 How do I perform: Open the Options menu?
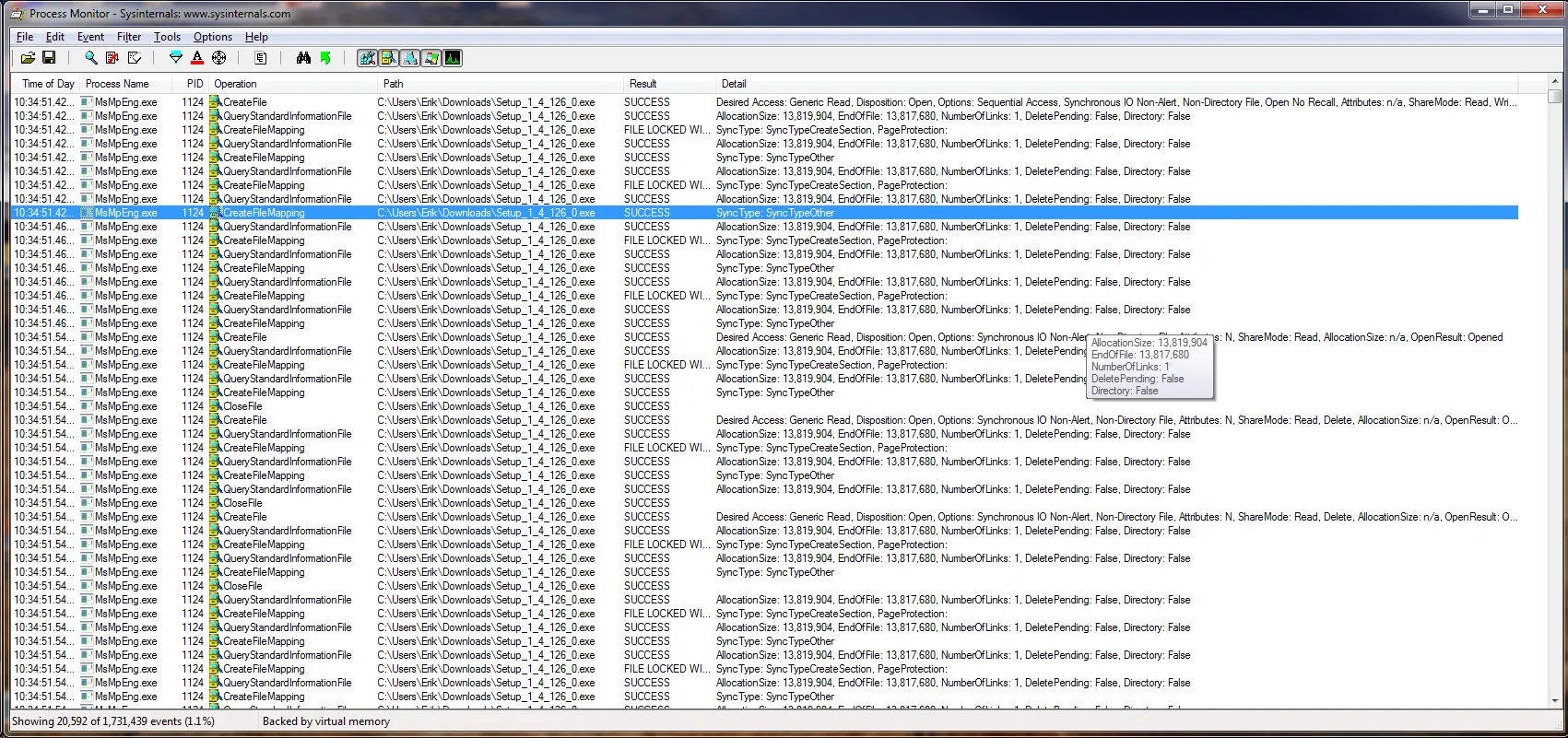(x=213, y=37)
